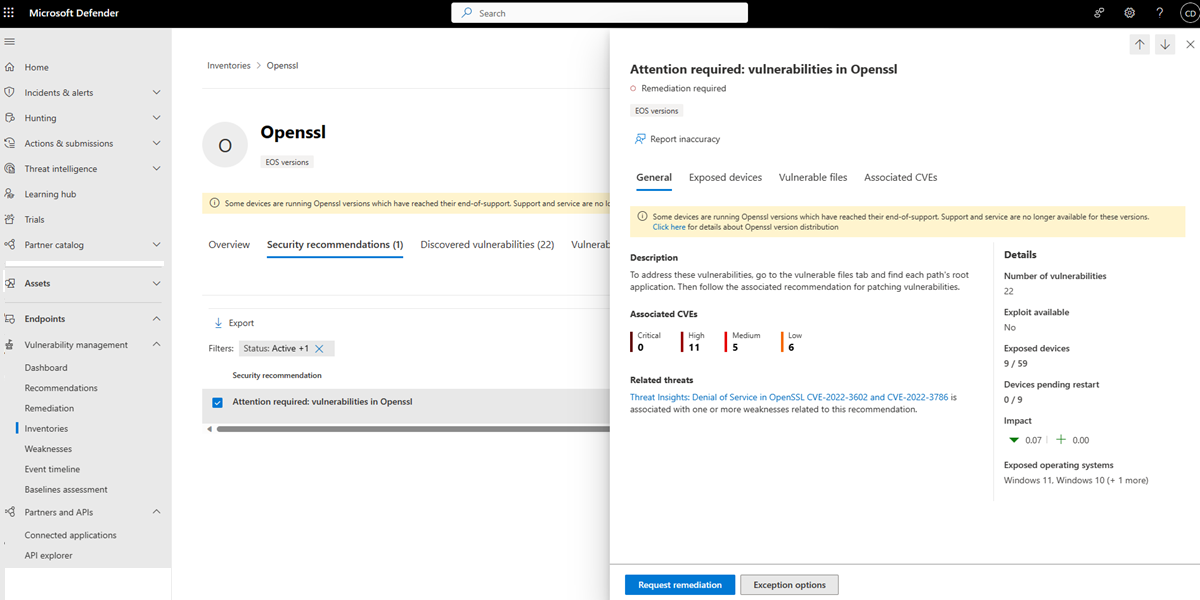Switch to the General tab
Image resolution: width=1200 pixels, height=600 pixels.
(654, 177)
